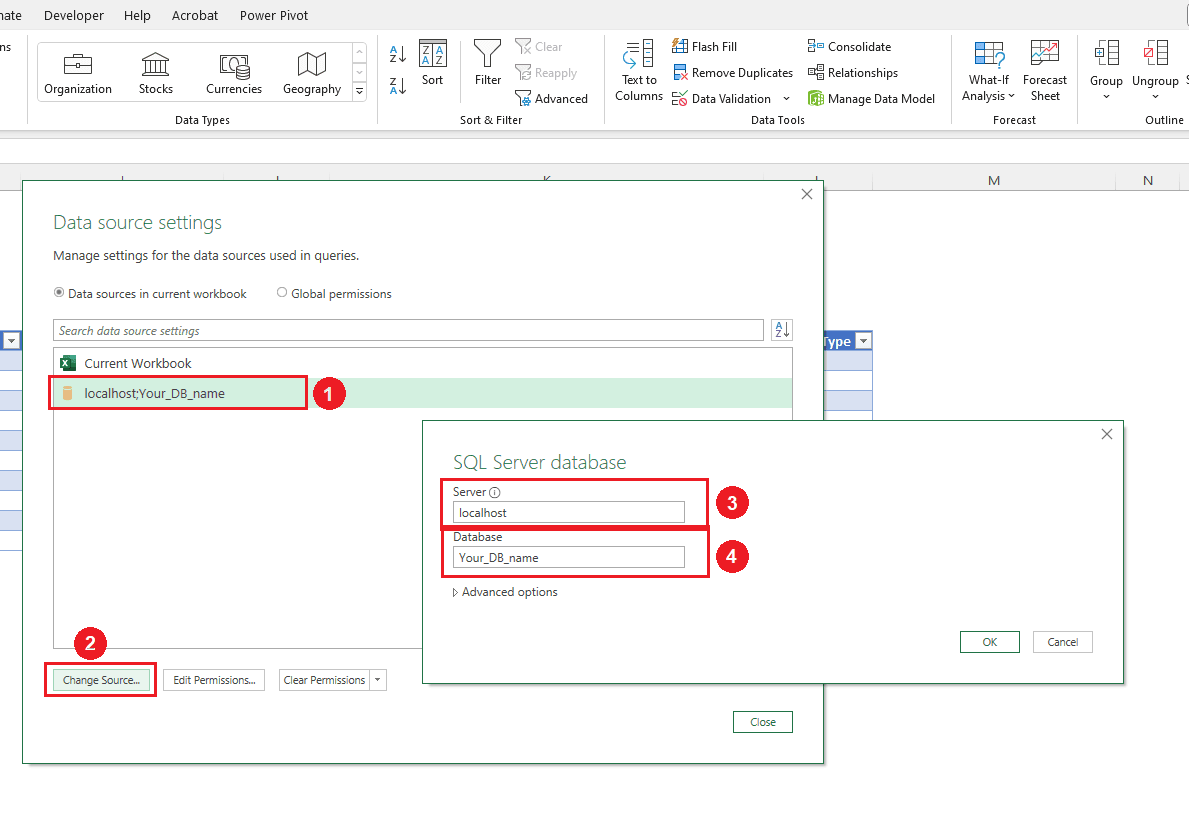Image resolution: width=1189 pixels, height=821 pixels.
Task: Sort ascending with A to Z icon
Action: pos(398,55)
